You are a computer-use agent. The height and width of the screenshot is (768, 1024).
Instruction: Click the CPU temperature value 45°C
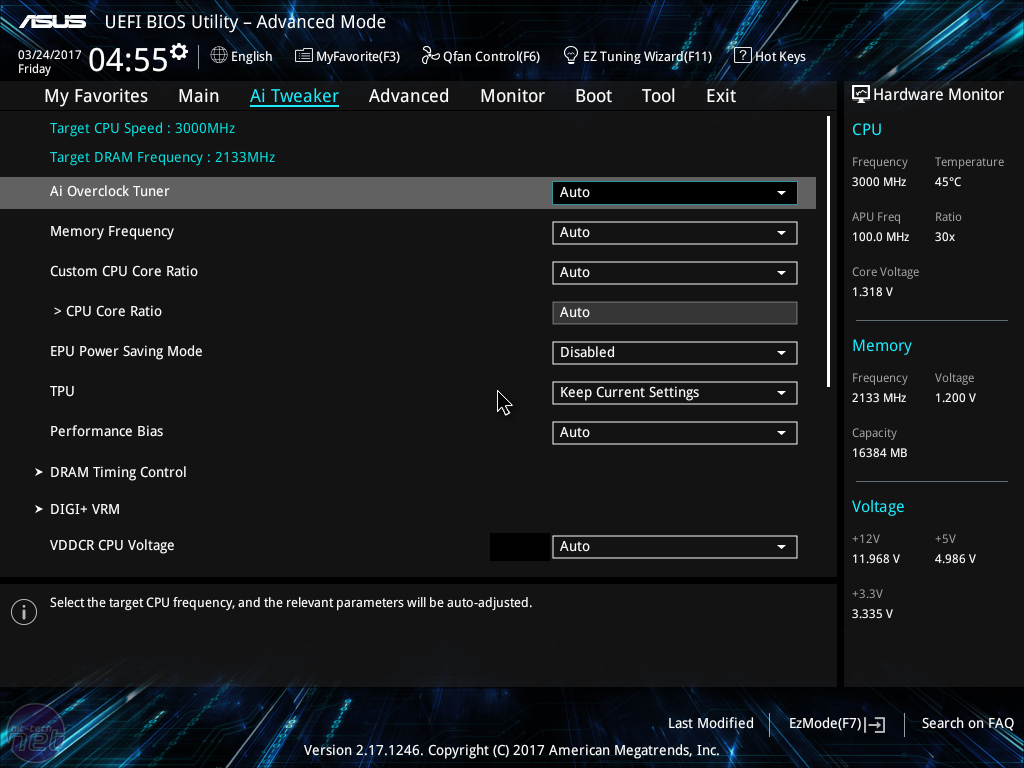[x=948, y=182]
